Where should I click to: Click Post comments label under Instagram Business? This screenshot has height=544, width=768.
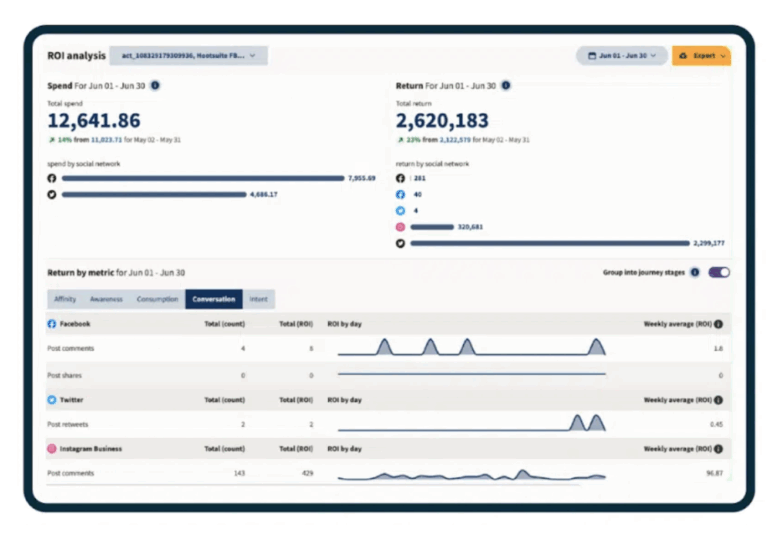click(x=71, y=473)
